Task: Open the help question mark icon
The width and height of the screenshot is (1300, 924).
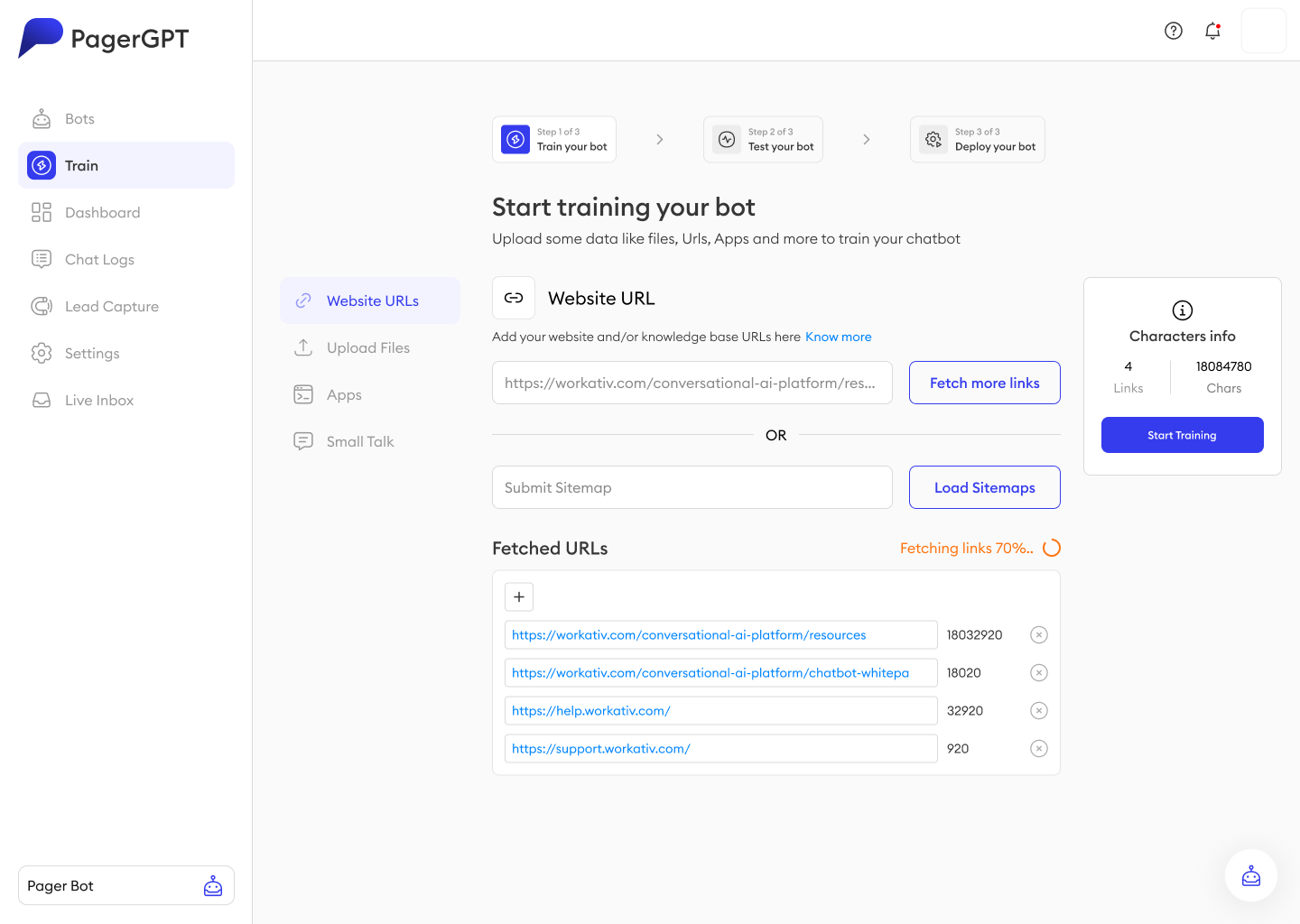Action: (x=1174, y=31)
